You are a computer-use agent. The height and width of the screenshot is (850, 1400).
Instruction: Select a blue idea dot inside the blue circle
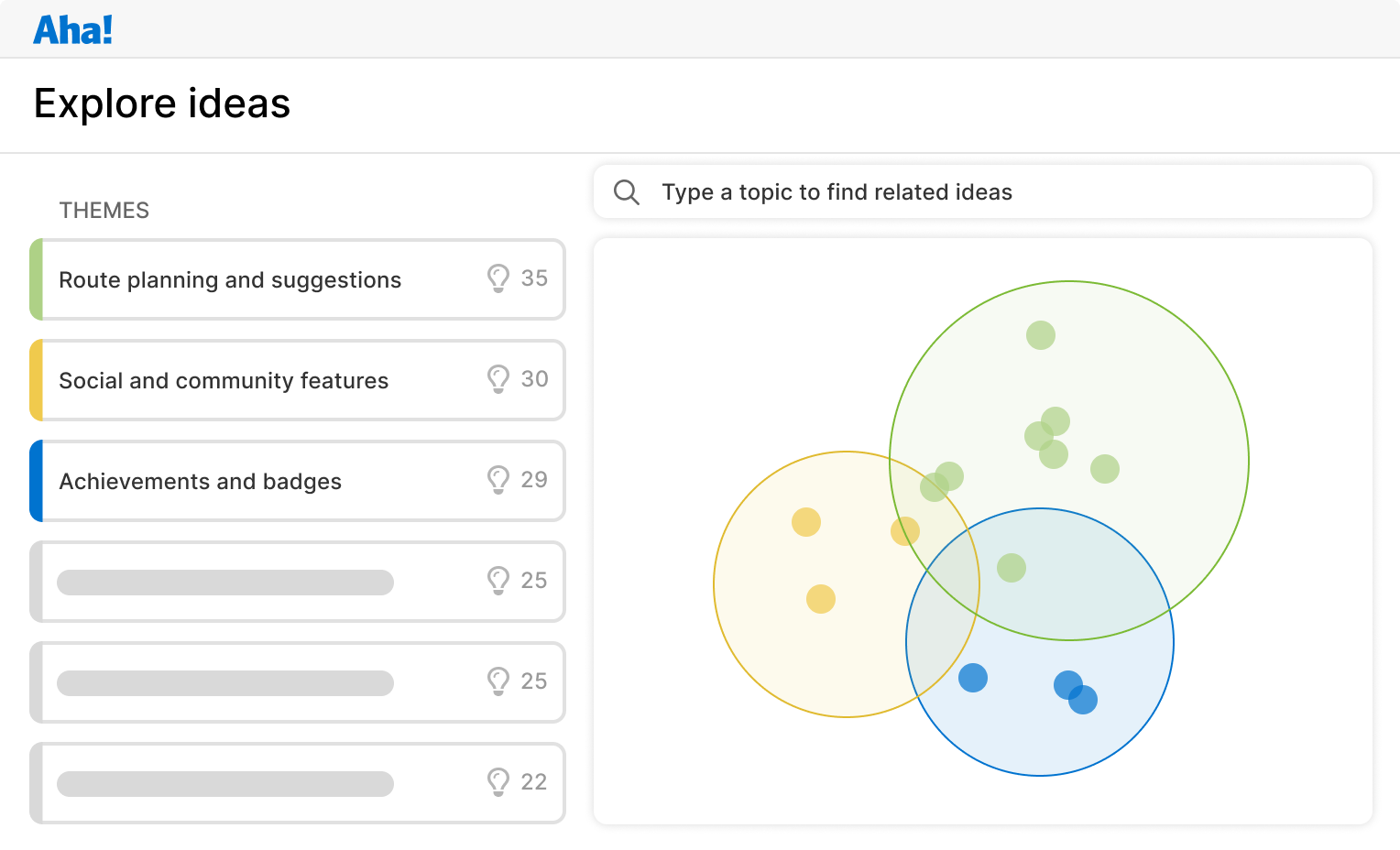[x=973, y=677]
